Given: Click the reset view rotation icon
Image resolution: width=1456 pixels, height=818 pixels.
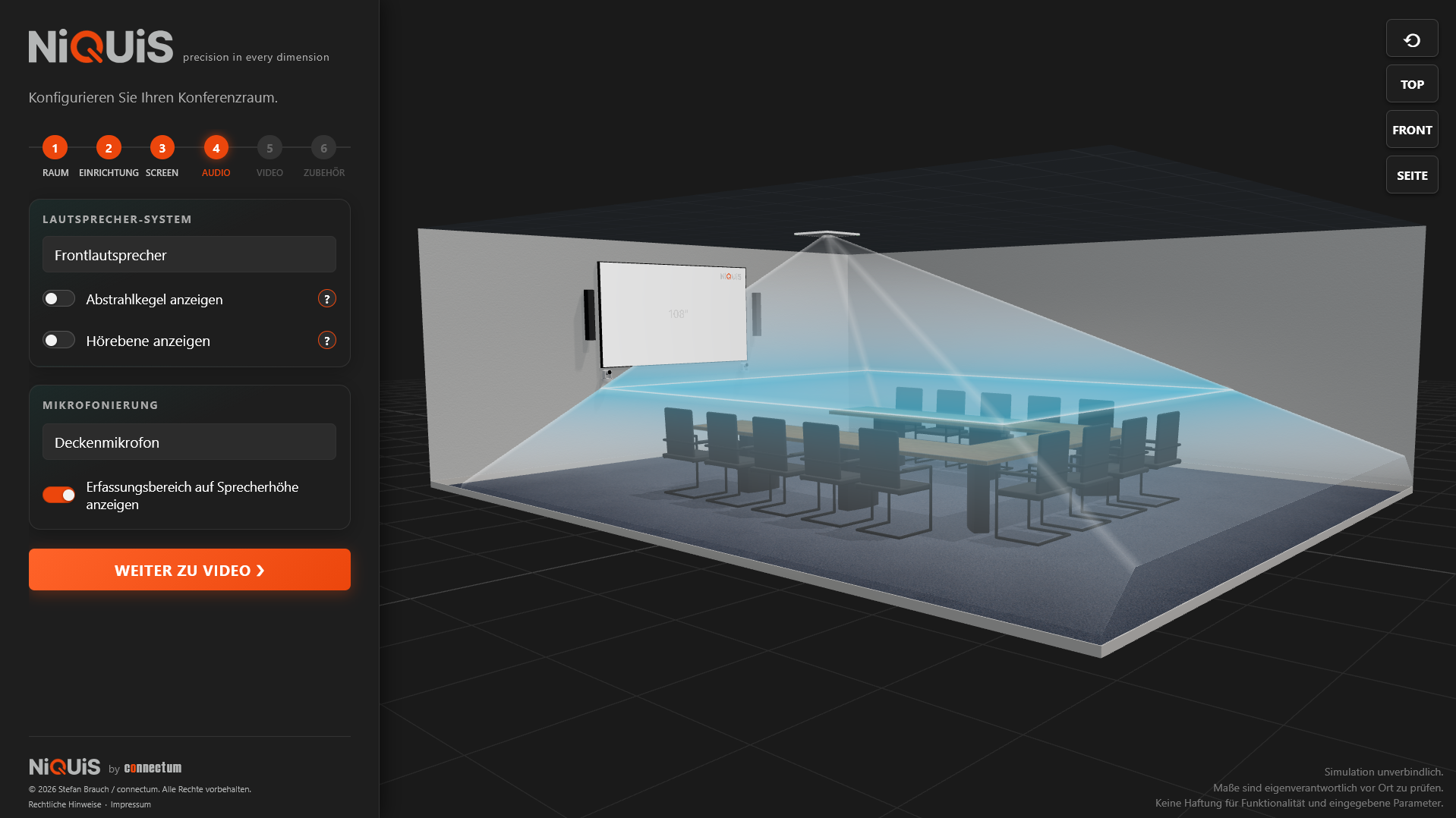Looking at the screenshot, I should coord(1412,39).
